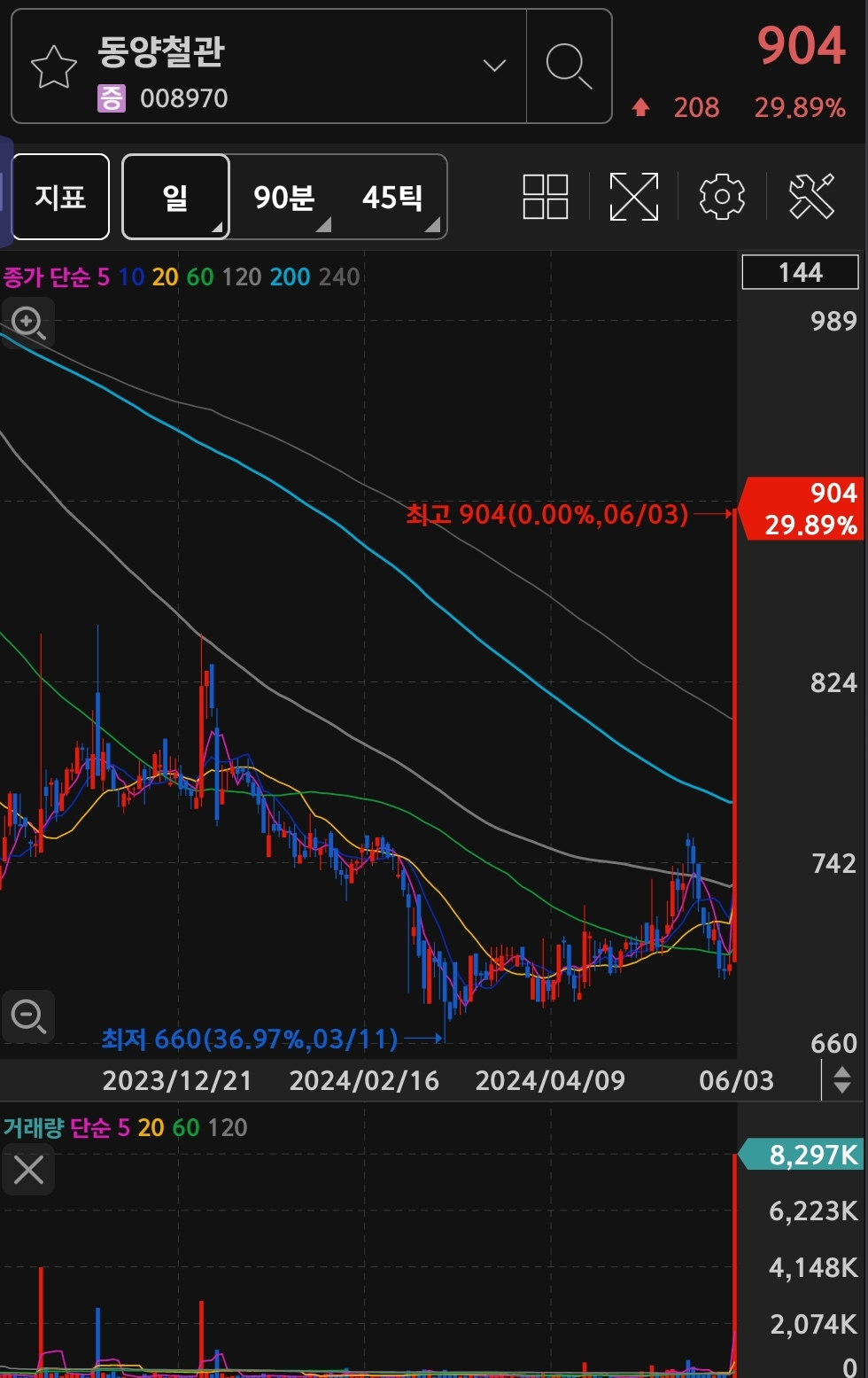Image resolution: width=868 pixels, height=1378 pixels.
Task: Tap the 종가 단순 moving average label
Action: pyautogui.click(x=47, y=277)
